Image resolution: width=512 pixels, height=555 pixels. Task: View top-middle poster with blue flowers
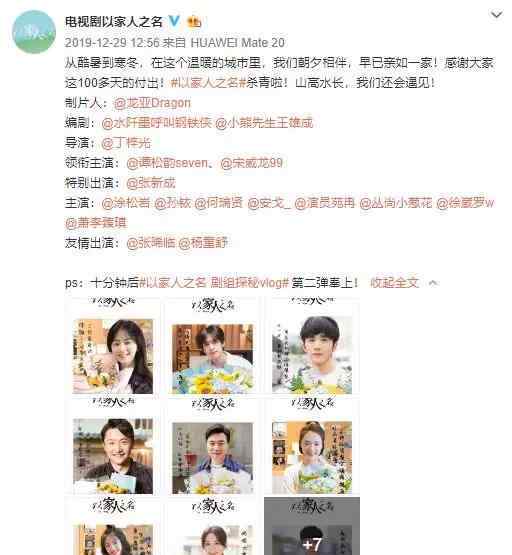click(212, 346)
